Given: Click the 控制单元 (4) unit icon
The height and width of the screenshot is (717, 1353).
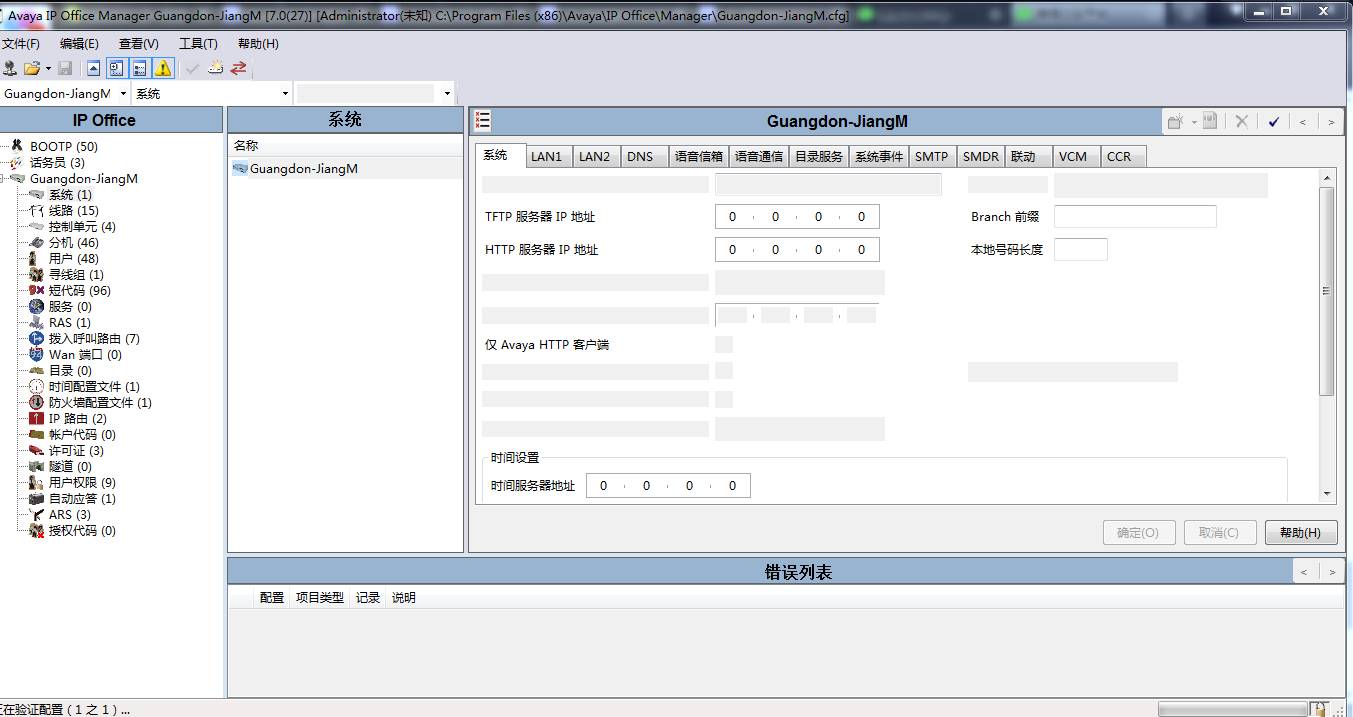Looking at the screenshot, I should (x=37, y=227).
